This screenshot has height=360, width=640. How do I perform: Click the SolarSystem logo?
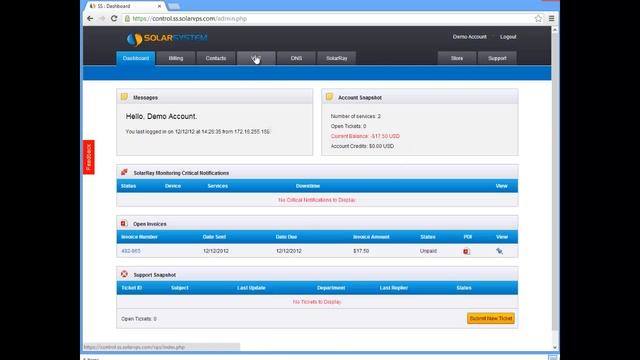(167, 38)
